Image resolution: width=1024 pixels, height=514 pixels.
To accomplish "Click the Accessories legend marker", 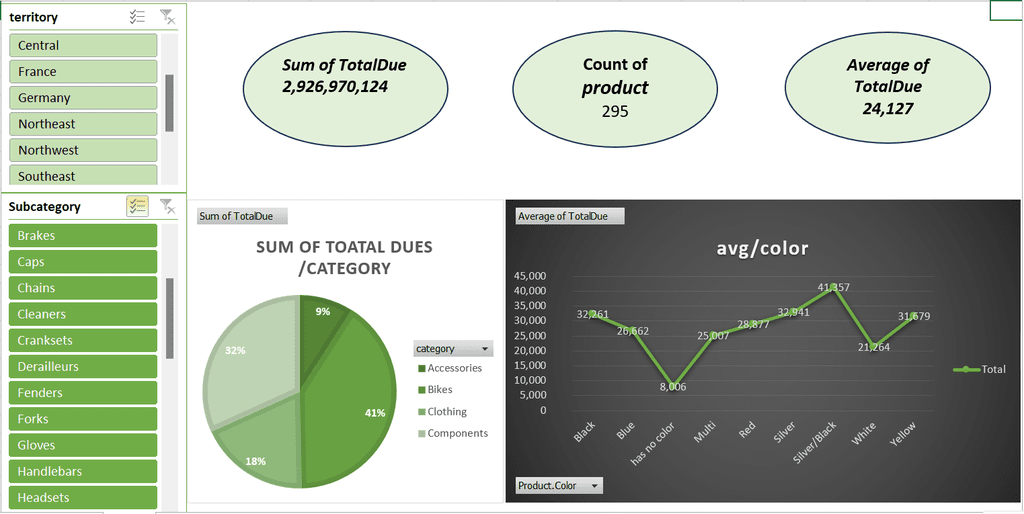I will (421, 368).
